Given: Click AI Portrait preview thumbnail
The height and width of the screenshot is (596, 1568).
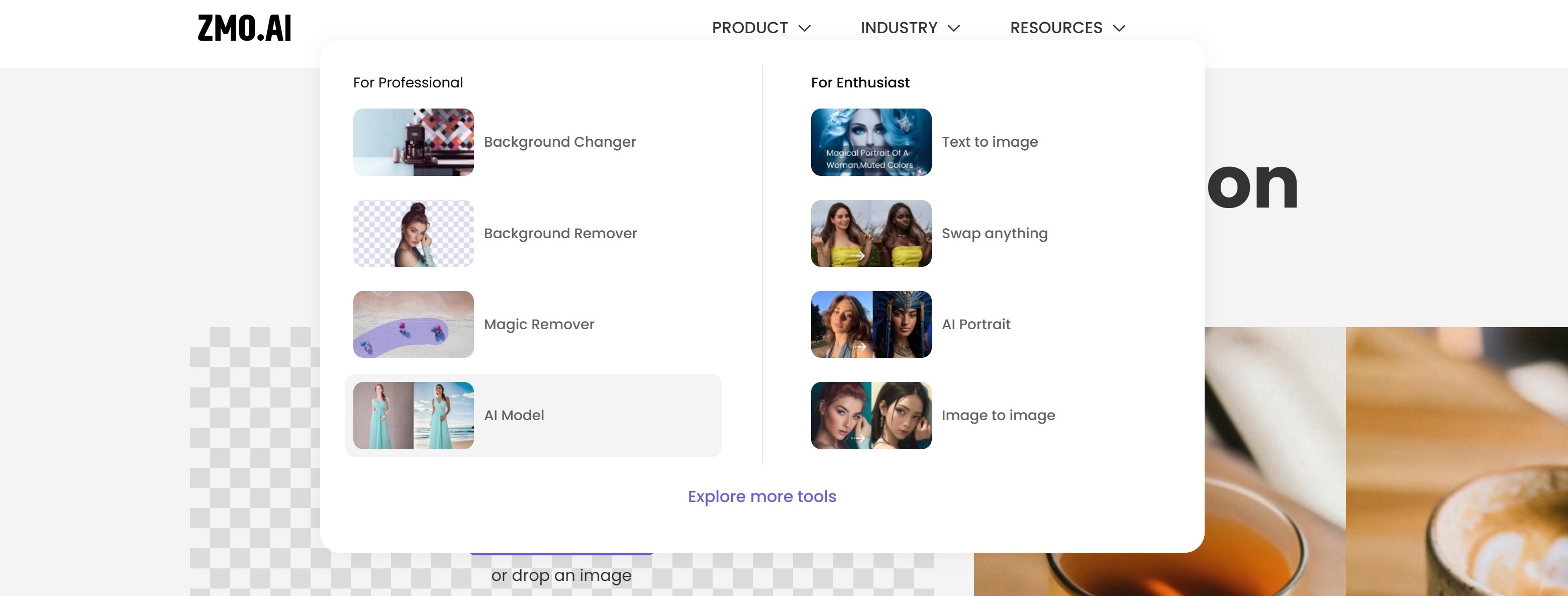Looking at the screenshot, I should point(870,324).
